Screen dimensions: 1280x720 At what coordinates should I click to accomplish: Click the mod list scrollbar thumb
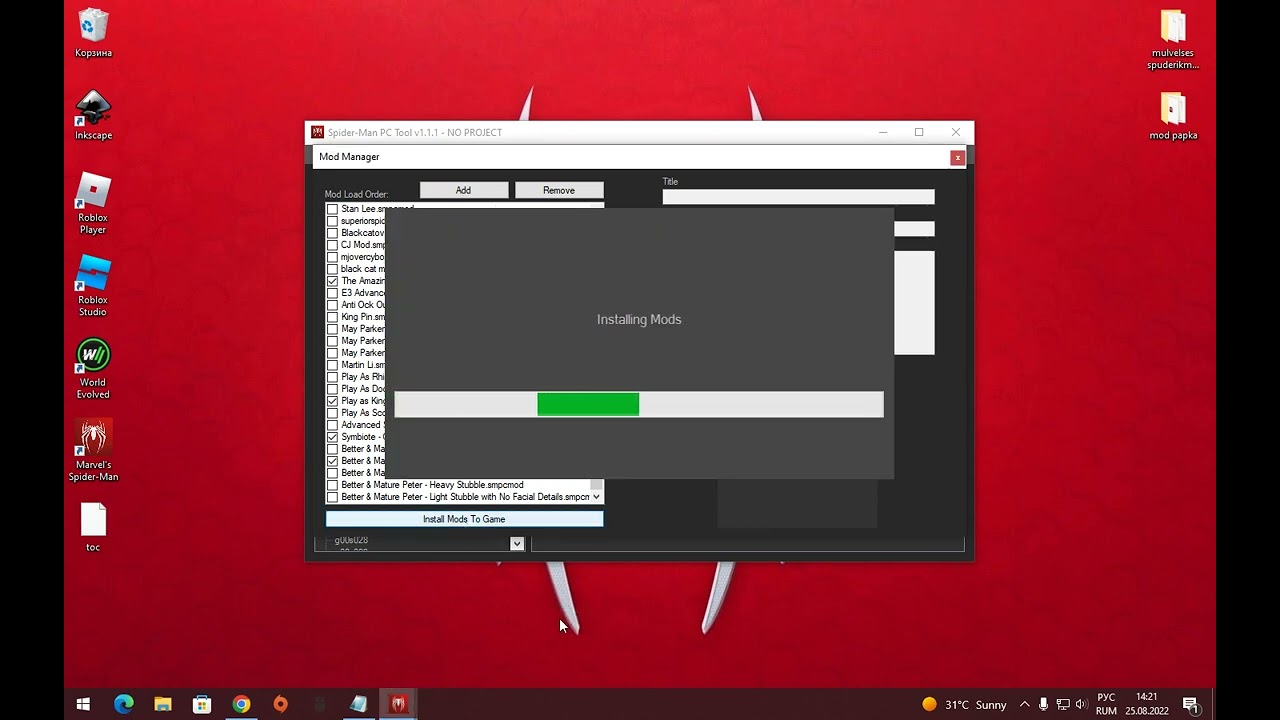[x=597, y=484]
